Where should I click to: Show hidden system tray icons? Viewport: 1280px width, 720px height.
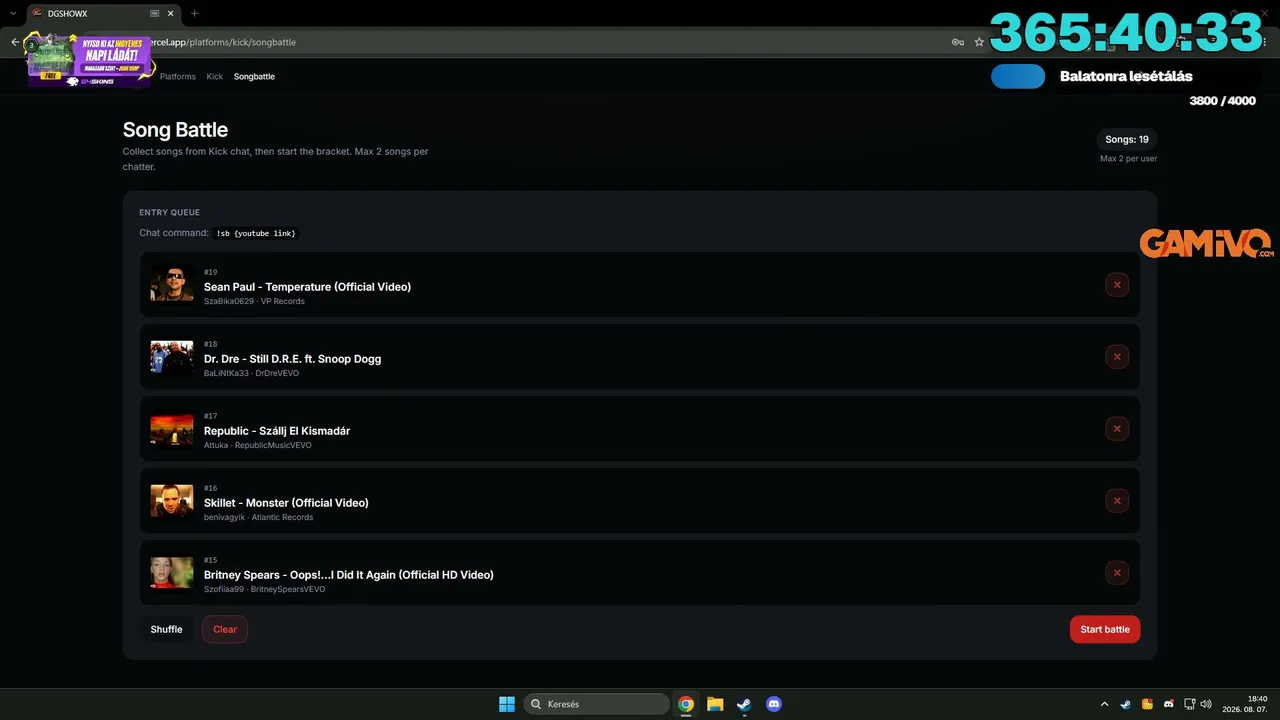point(1104,704)
